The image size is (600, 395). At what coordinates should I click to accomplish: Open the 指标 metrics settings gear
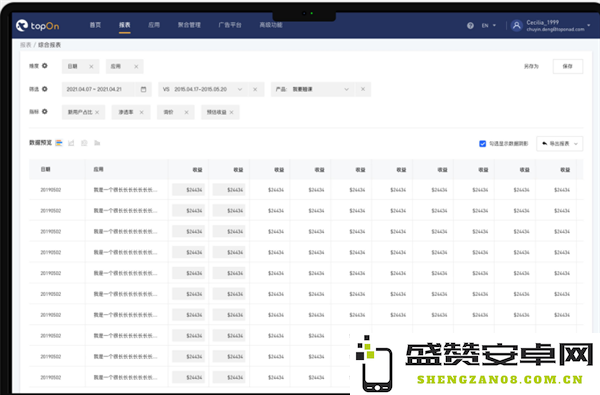45,111
